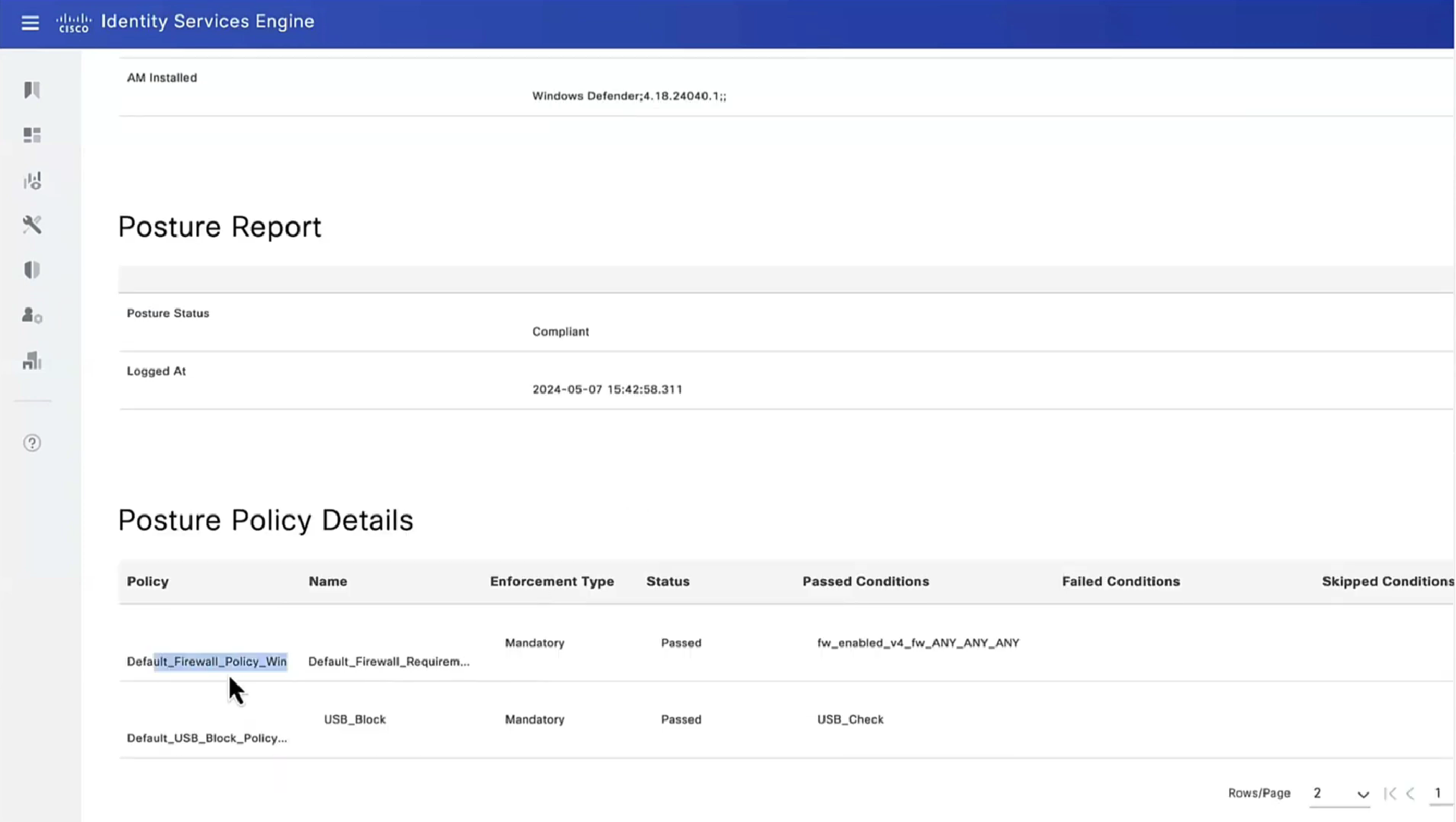Click the Default_Firewall_Policy_Win policy cell
Image resolution: width=1456 pixels, height=822 pixels.
click(207, 661)
